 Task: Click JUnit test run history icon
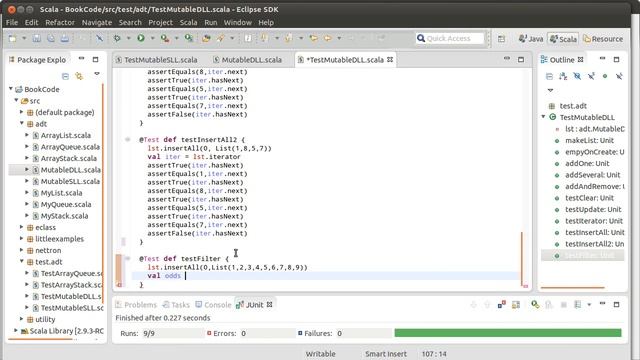pyautogui.click(x=578, y=304)
